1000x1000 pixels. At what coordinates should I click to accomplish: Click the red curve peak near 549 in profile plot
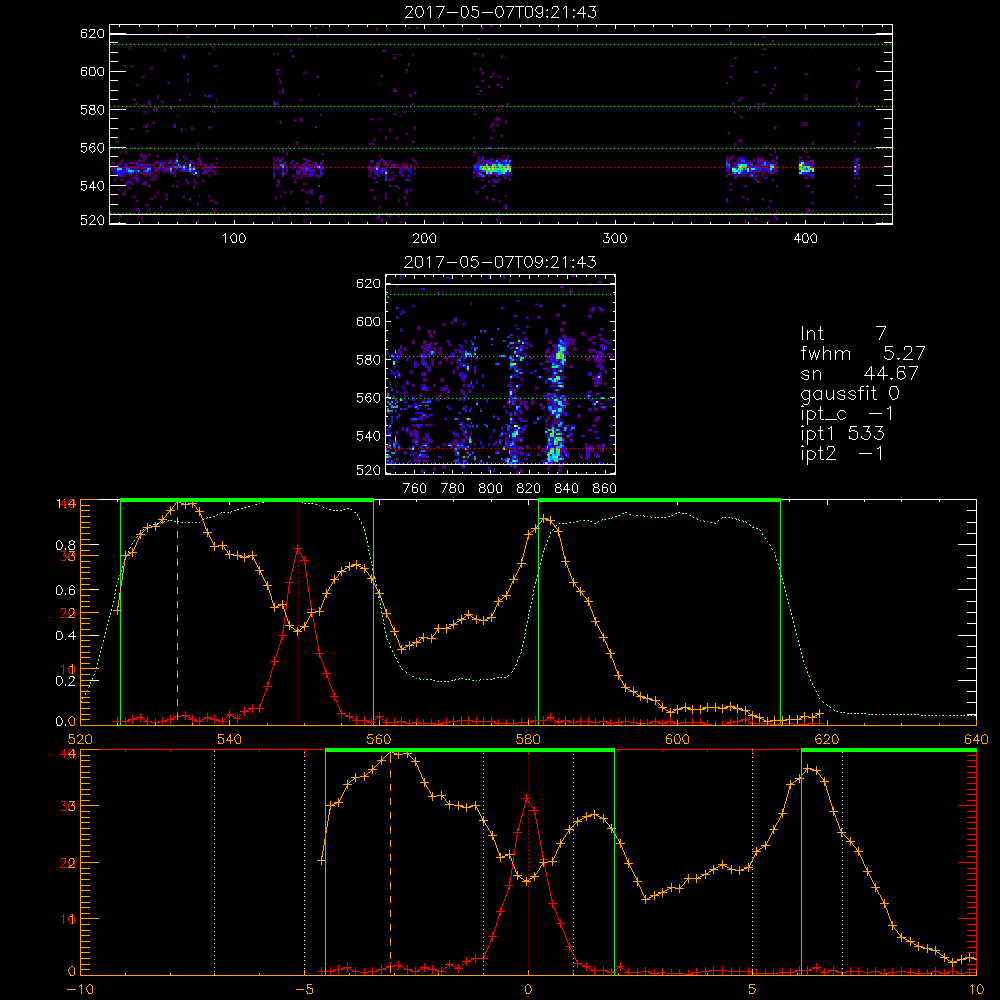pyautogui.click(x=298, y=547)
